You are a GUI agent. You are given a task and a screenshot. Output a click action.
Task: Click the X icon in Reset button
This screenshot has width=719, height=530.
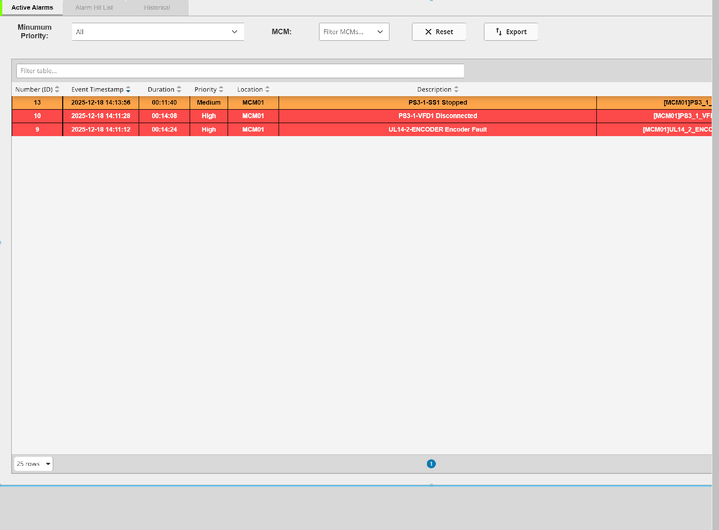click(428, 32)
